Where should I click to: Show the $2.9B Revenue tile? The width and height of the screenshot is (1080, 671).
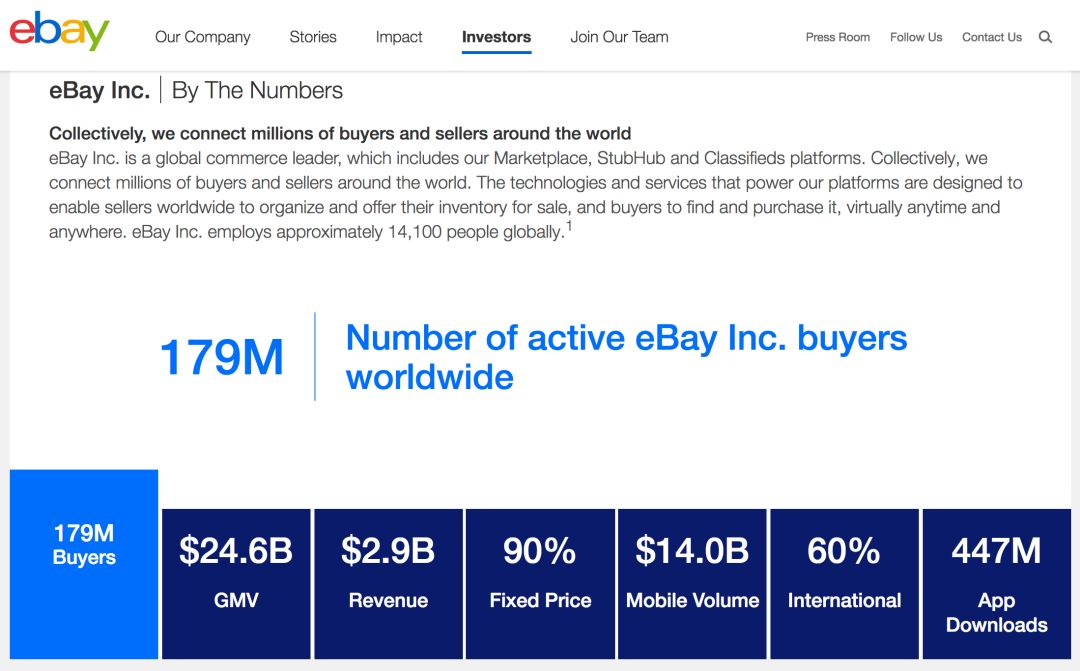[388, 584]
